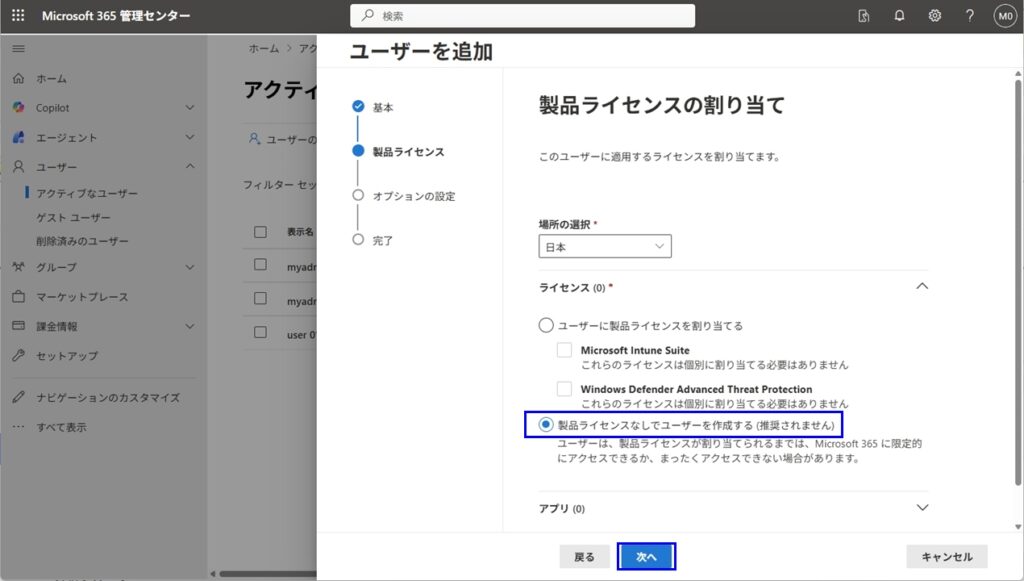Click the help question mark icon
Image resolution: width=1024 pixels, height=581 pixels.
969,16
